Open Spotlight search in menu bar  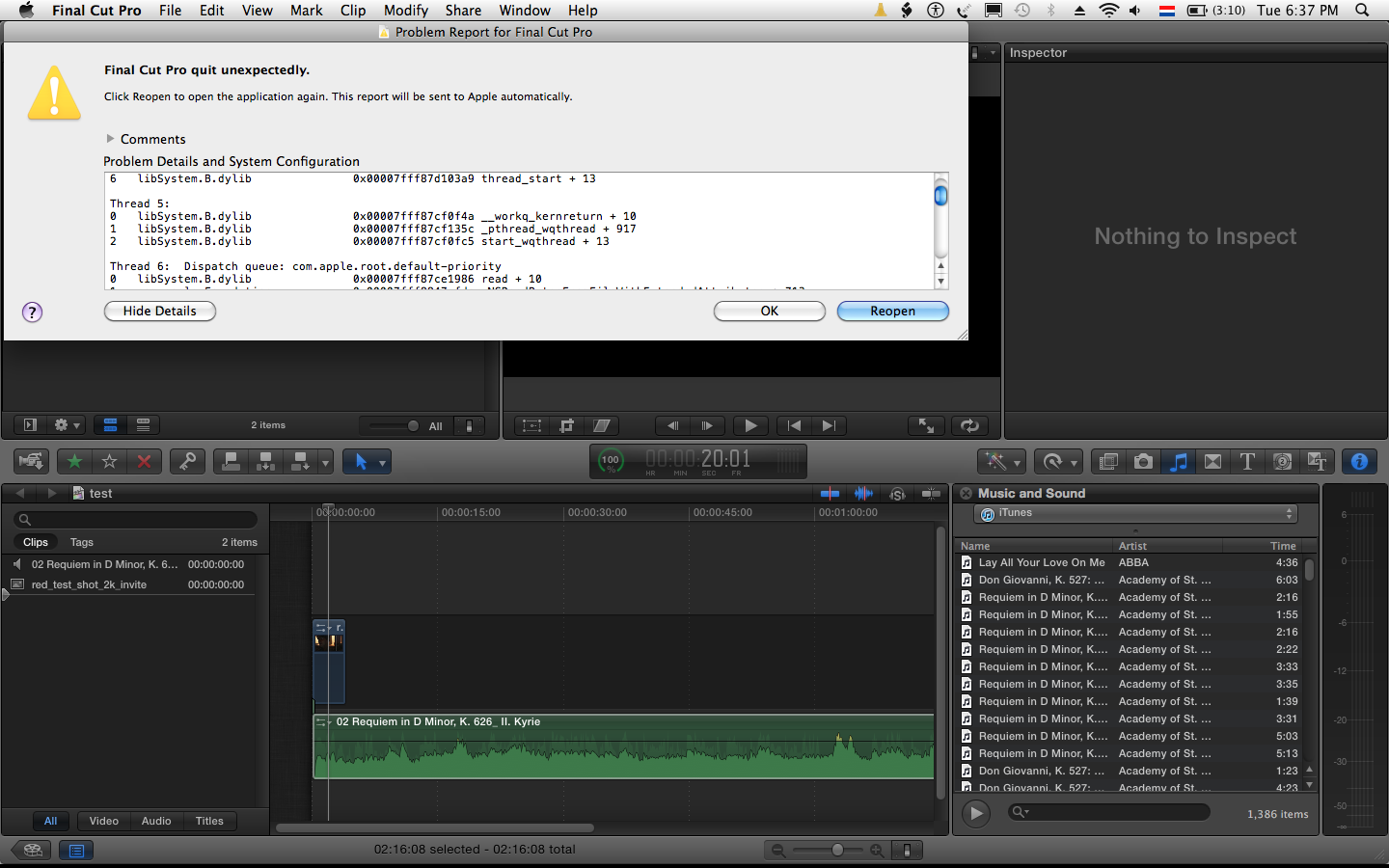[1362, 11]
